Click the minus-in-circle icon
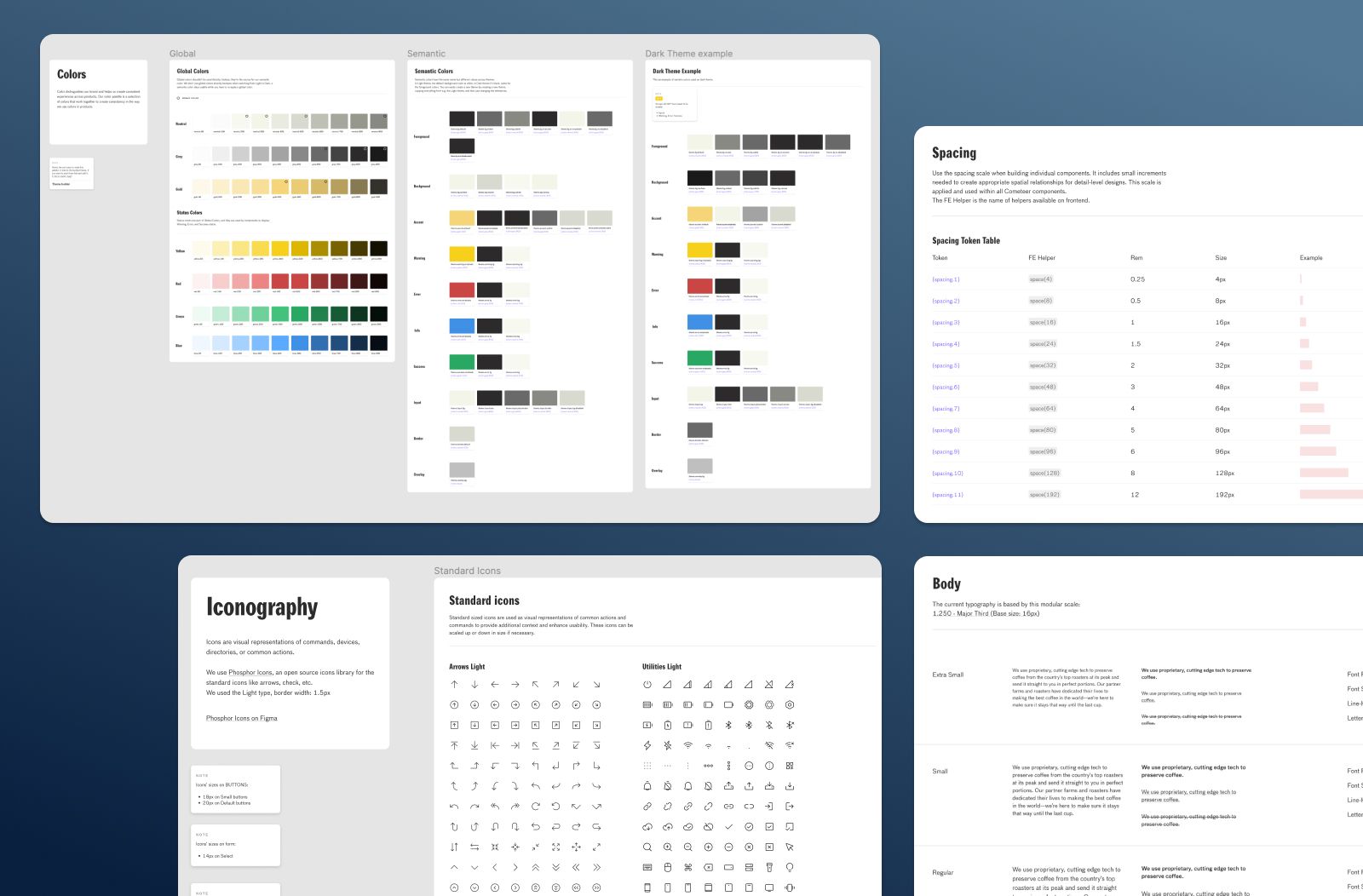Viewport: 1363px width, 896px height. [728, 847]
